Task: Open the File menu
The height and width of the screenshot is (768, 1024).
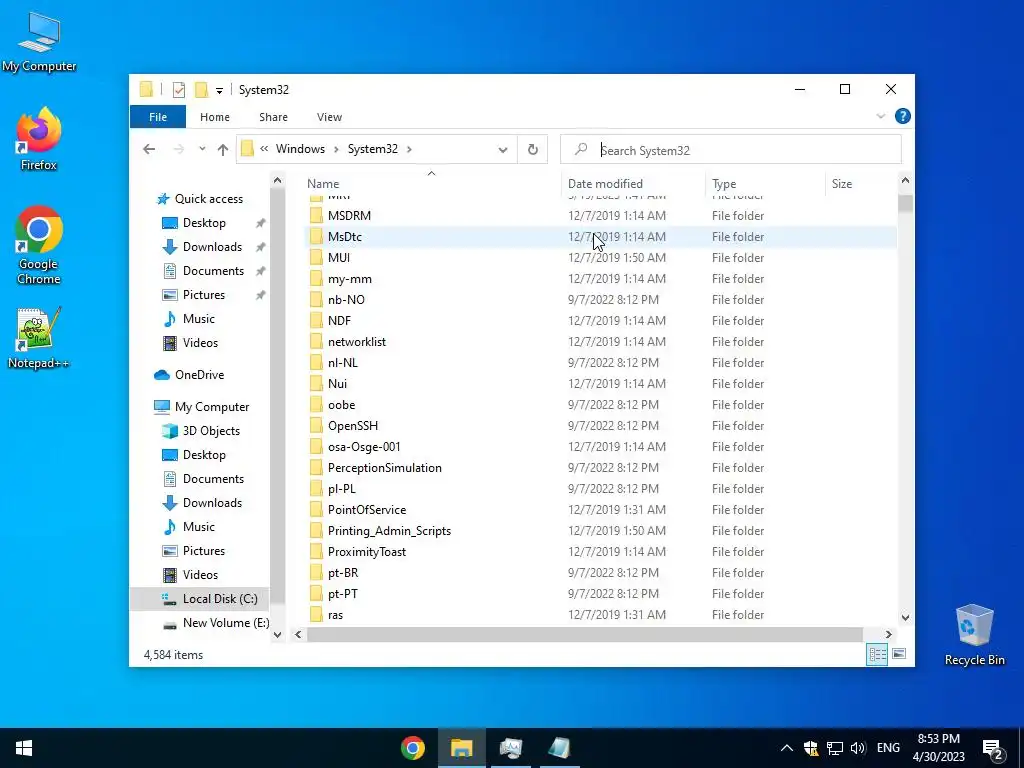Action: [x=158, y=117]
